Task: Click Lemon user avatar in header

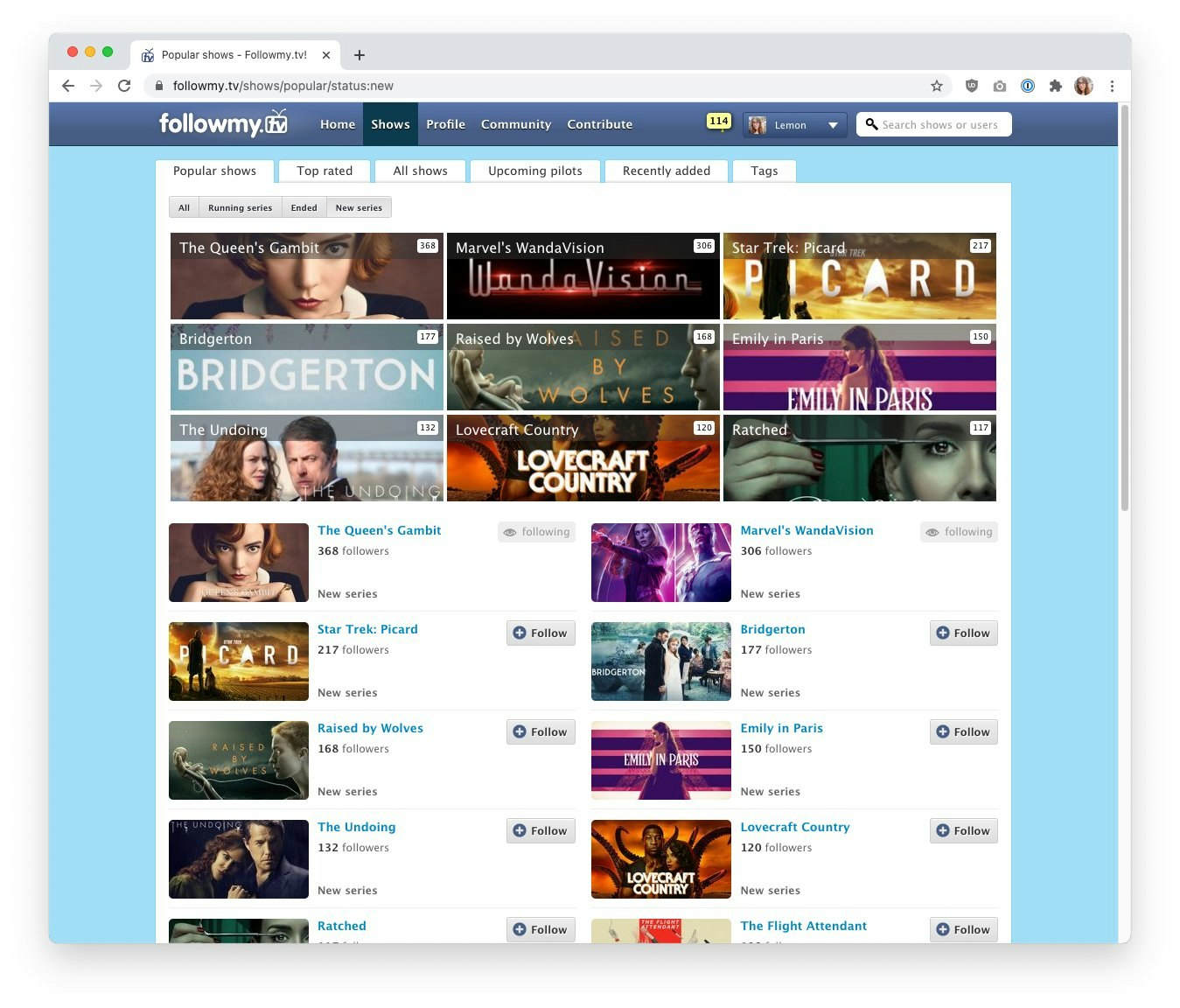Action: (758, 125)
